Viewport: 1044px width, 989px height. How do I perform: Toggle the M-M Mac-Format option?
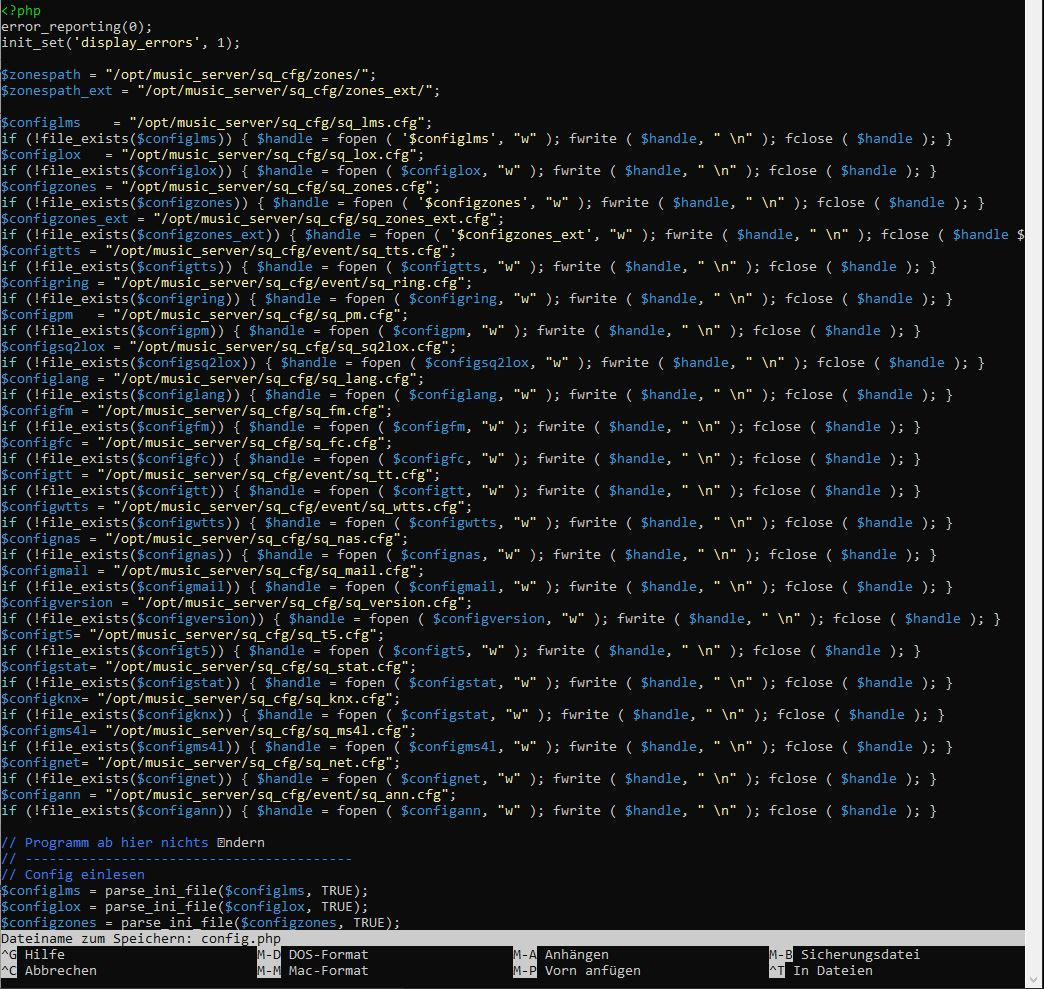click(x=314, y=970)
